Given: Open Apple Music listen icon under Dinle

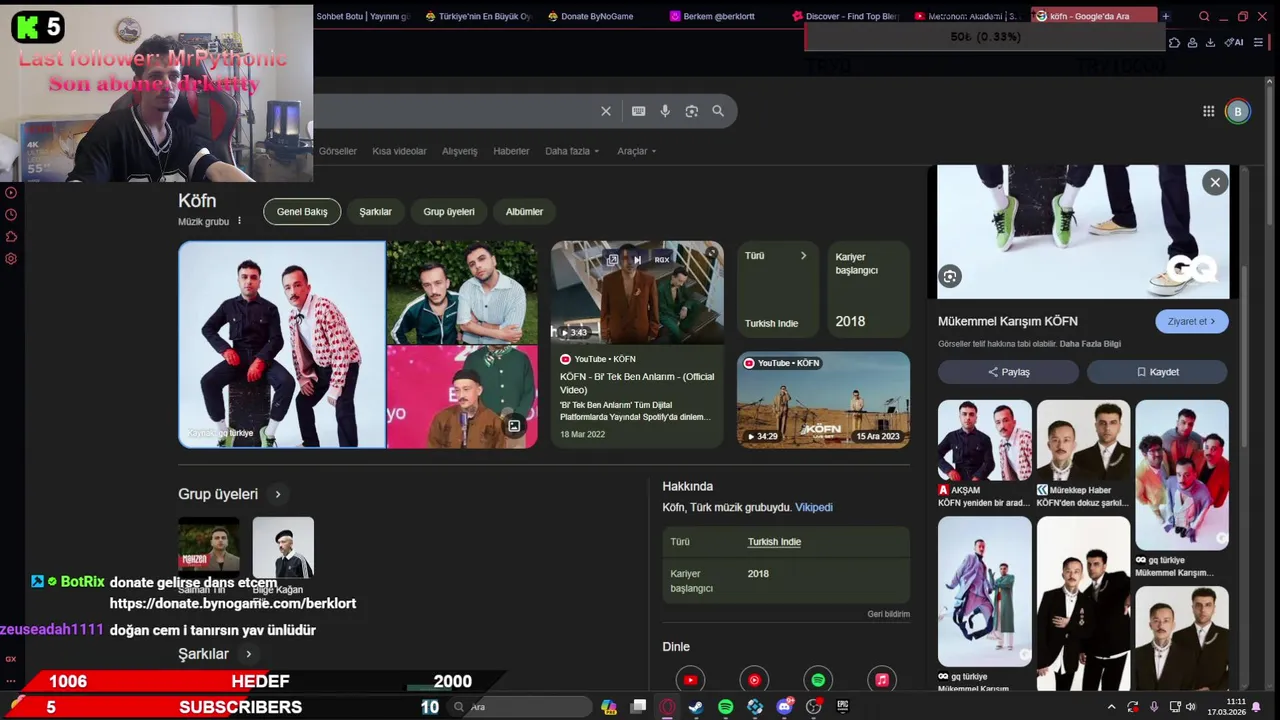Looking at the screenshot, I should [882, 680].
